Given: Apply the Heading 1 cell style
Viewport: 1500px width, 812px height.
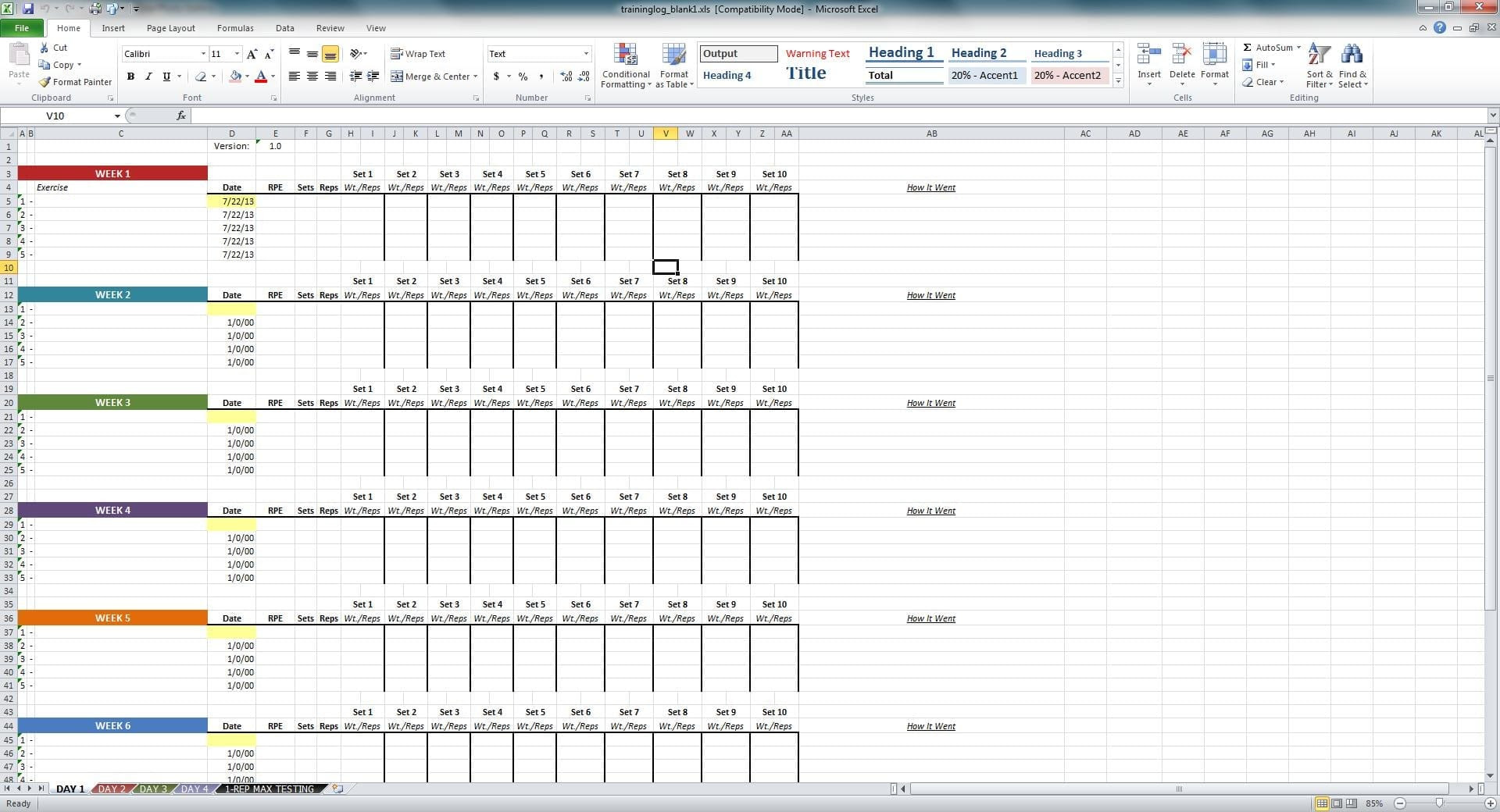Looking at the screenshot, I should point(901,52).
